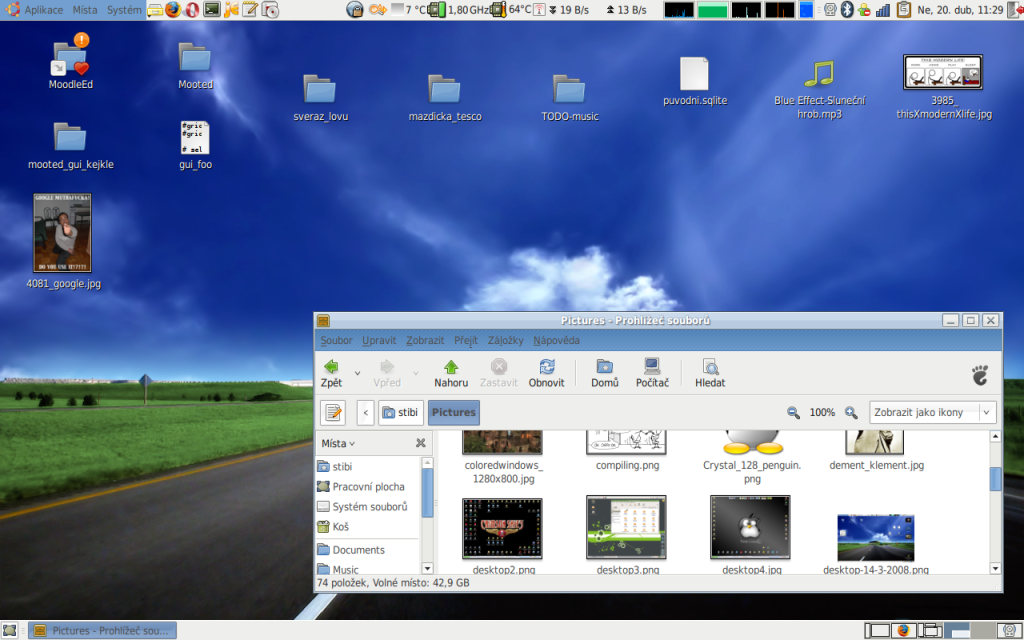Image resolution: width=1024 pixels, height=640 pixels.
Task: Toggle the text location entry button
Action: pyautogui.click(x=332, y=412)
